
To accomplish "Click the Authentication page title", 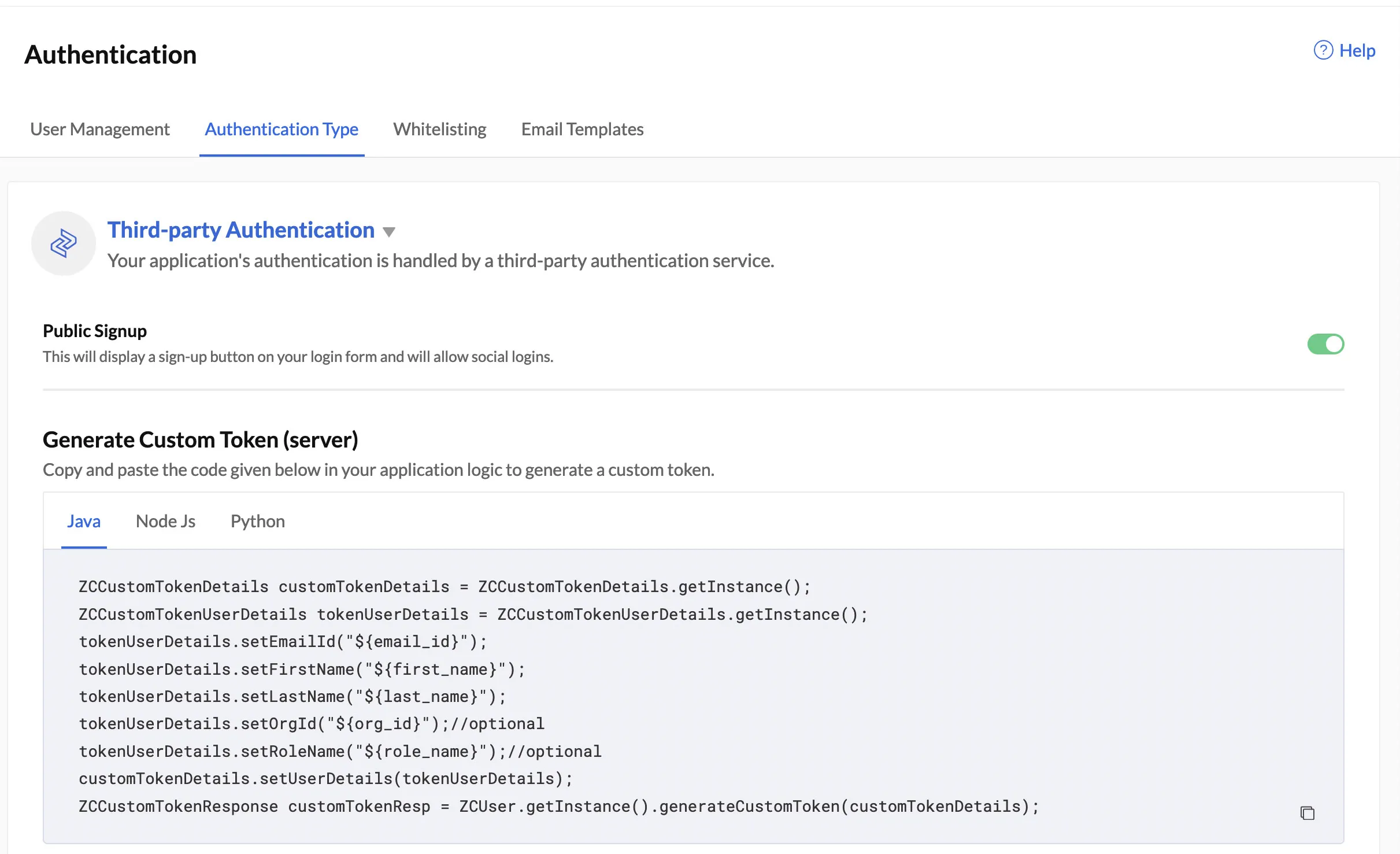I will (x=110, y=55).
